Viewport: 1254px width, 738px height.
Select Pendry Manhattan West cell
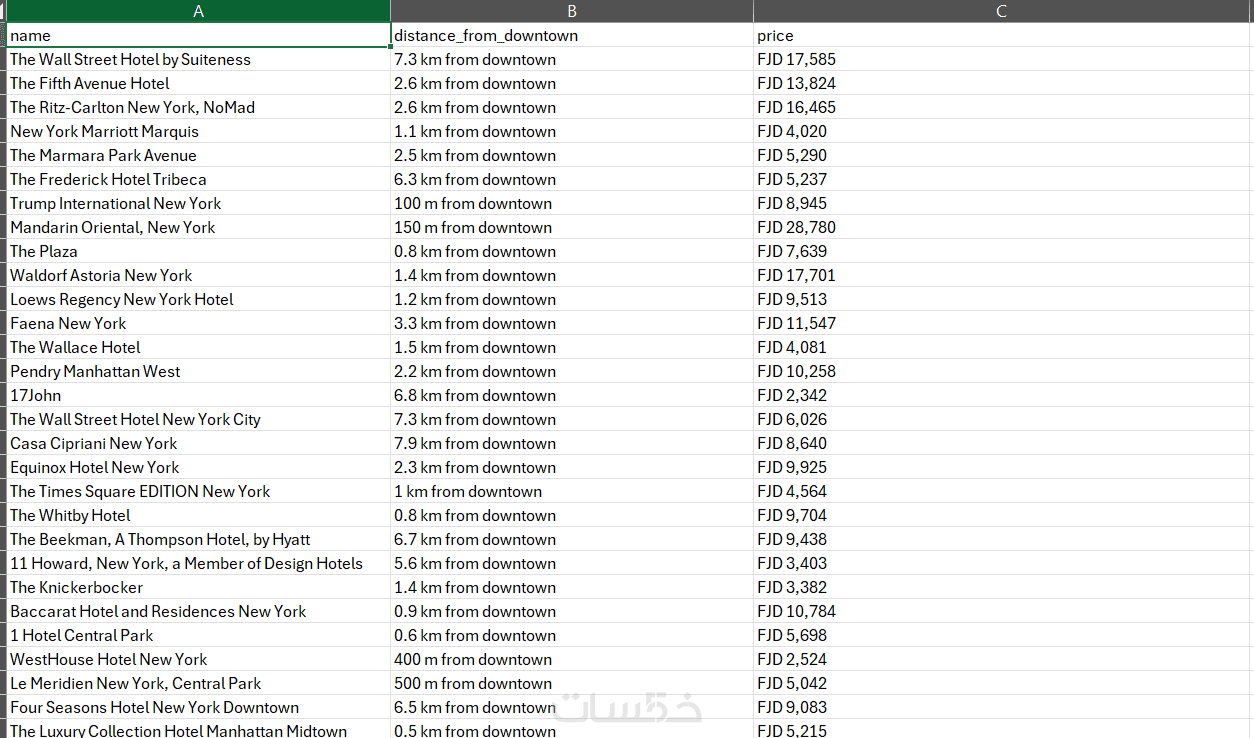tap(198, 371)
